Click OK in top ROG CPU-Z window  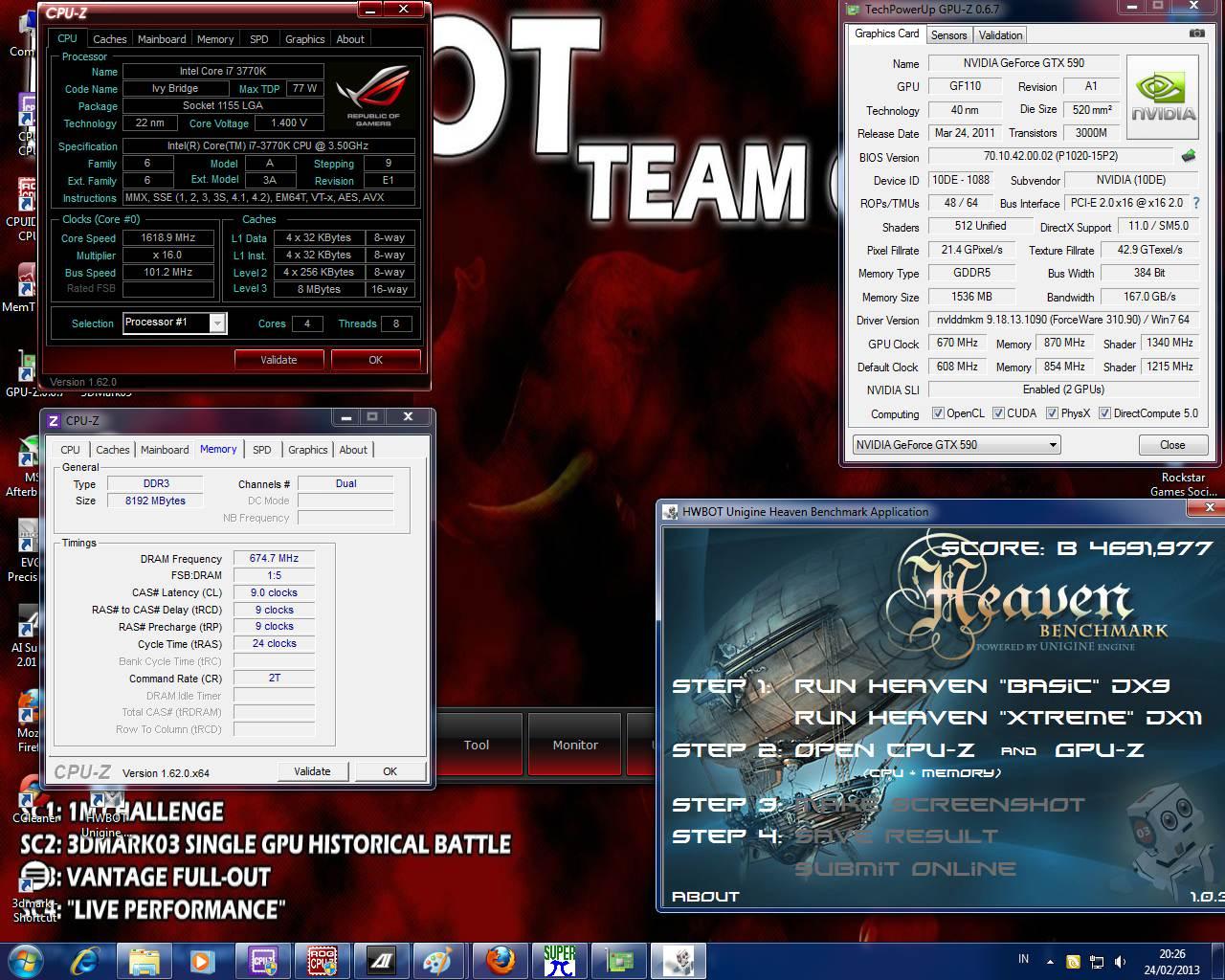pyautogui.click(x=376, y=360)
